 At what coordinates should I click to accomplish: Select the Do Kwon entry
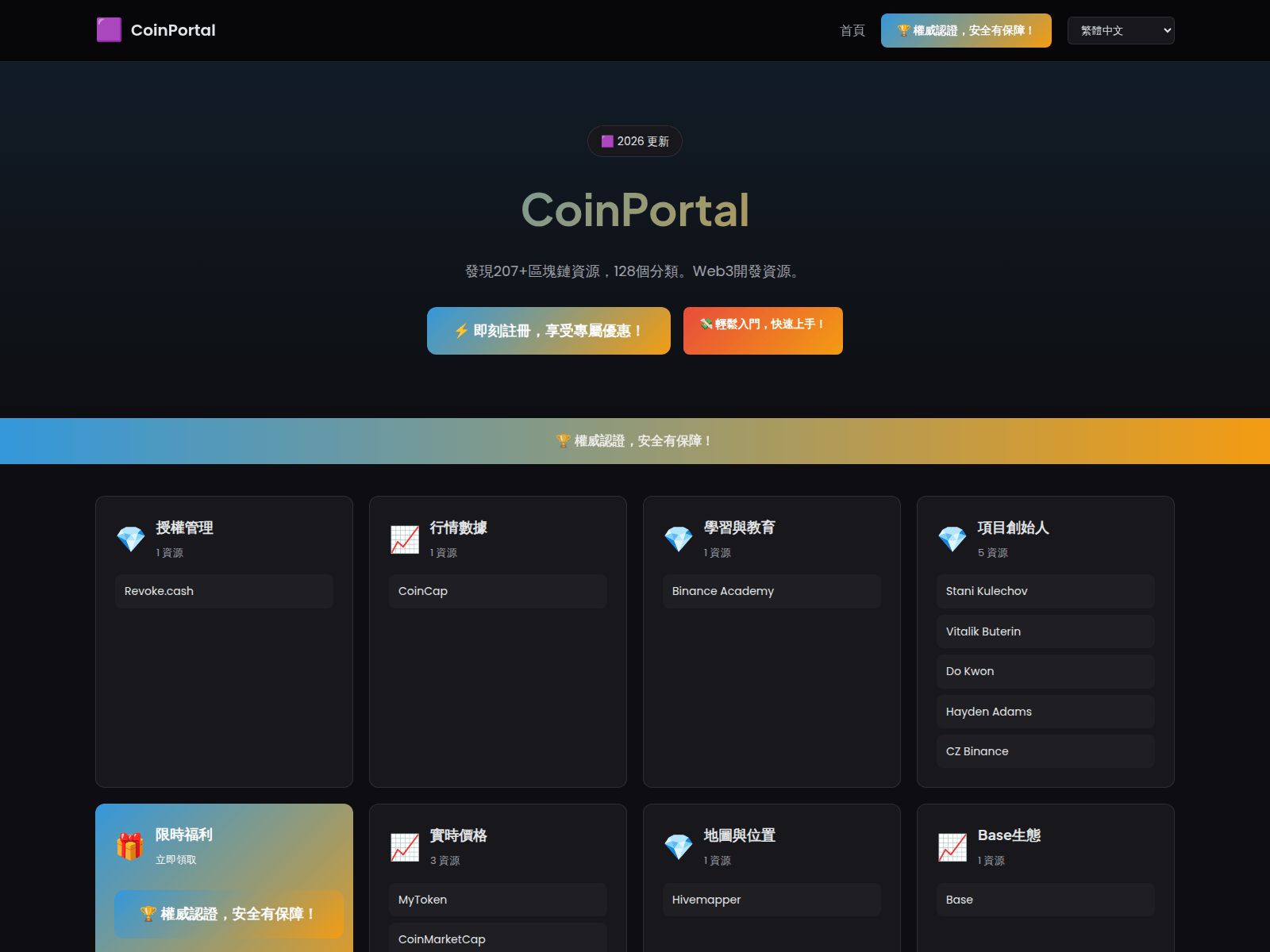pyautogui.click(x=1045, y=671)
